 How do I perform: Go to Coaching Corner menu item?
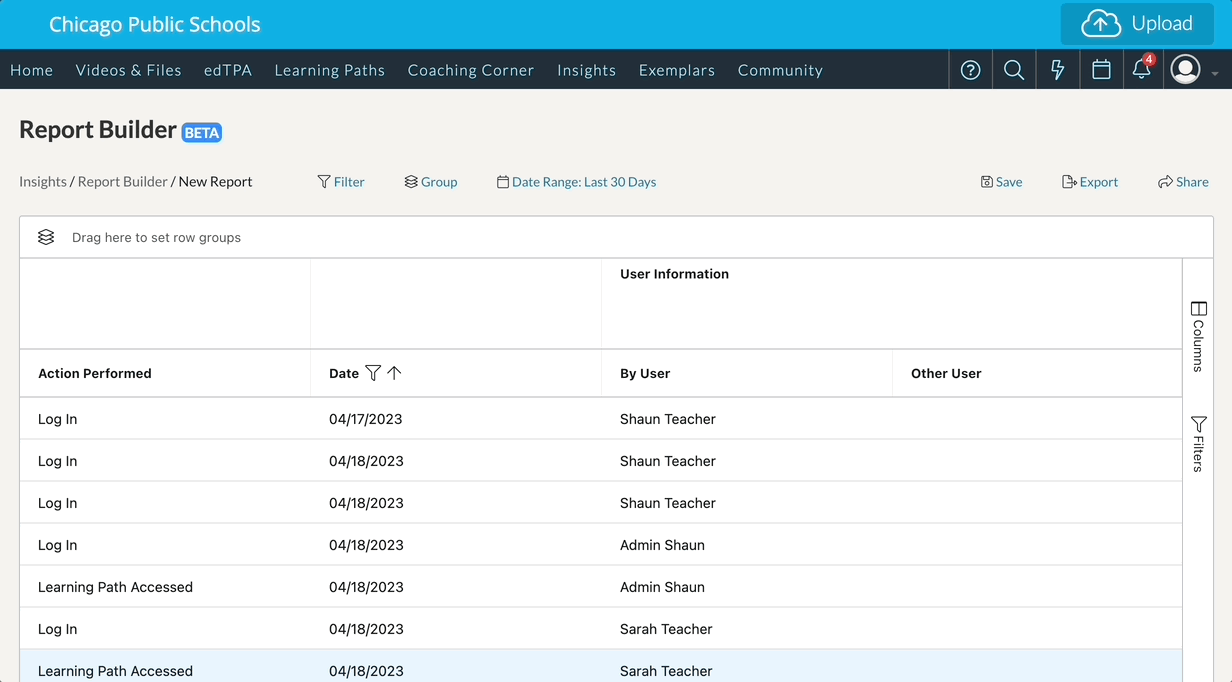point(470,70)
